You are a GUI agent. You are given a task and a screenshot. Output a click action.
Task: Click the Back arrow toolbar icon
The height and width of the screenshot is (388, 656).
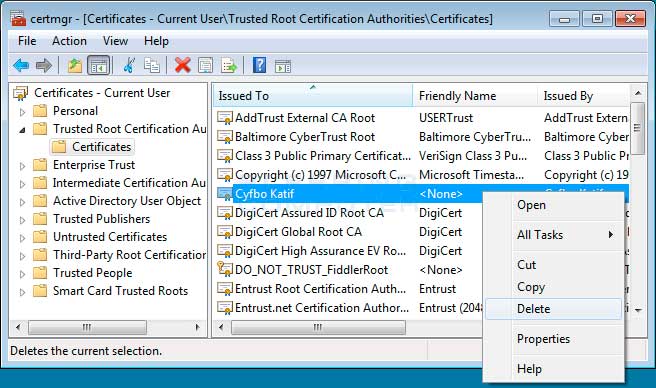tap(21, 65)
